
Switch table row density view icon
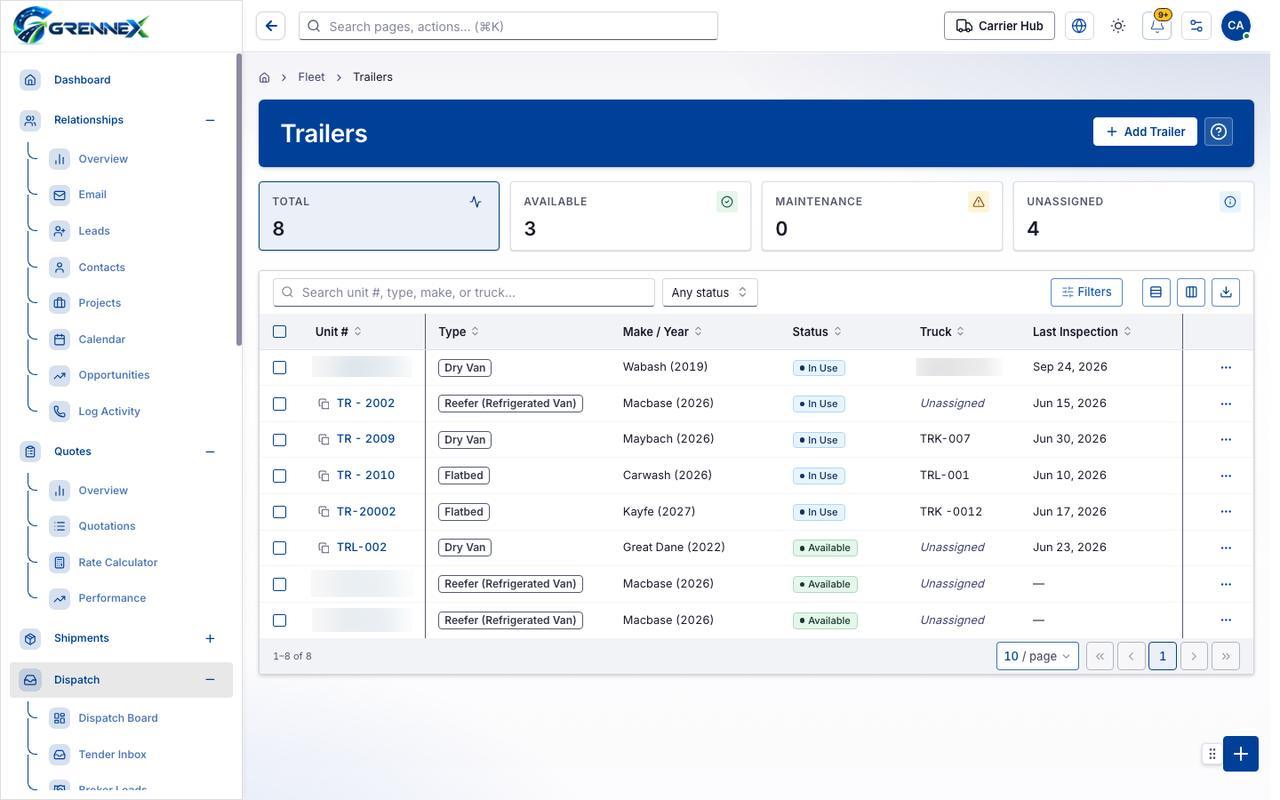click(1156, 292)
